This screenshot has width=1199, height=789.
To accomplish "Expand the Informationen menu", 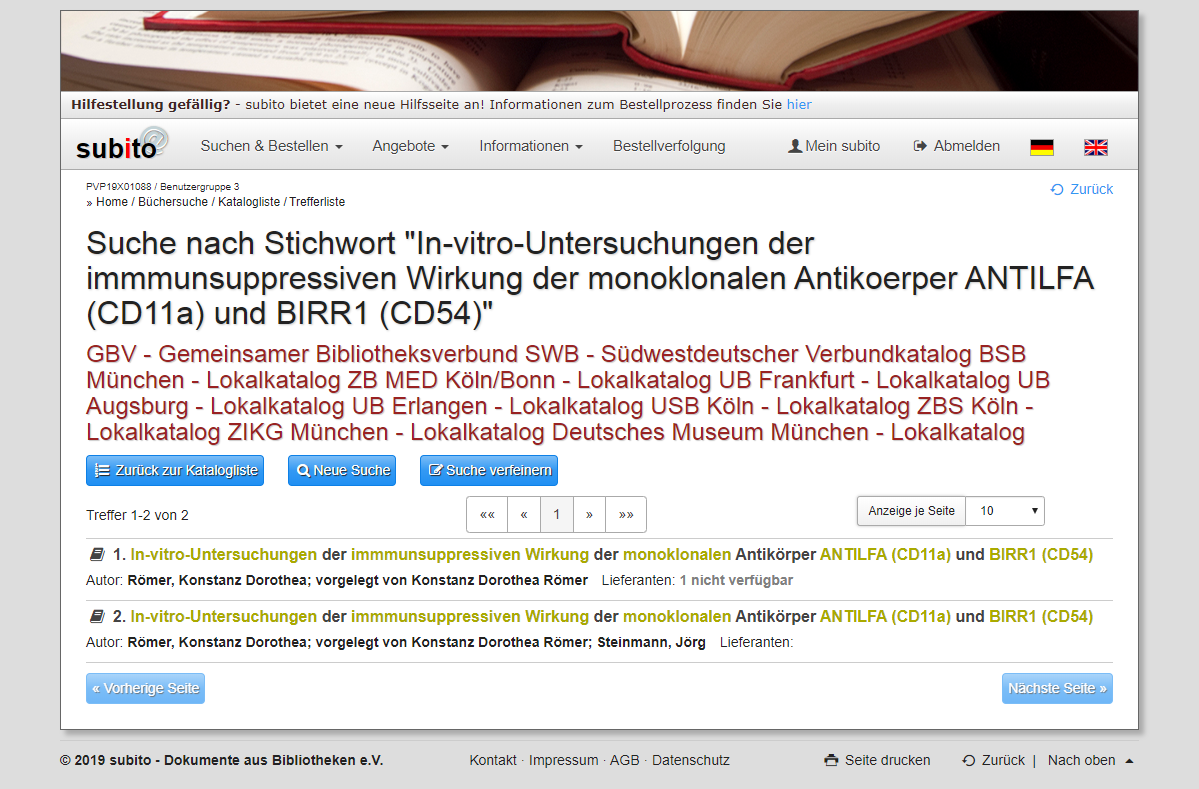I will (x=531, y=146).
